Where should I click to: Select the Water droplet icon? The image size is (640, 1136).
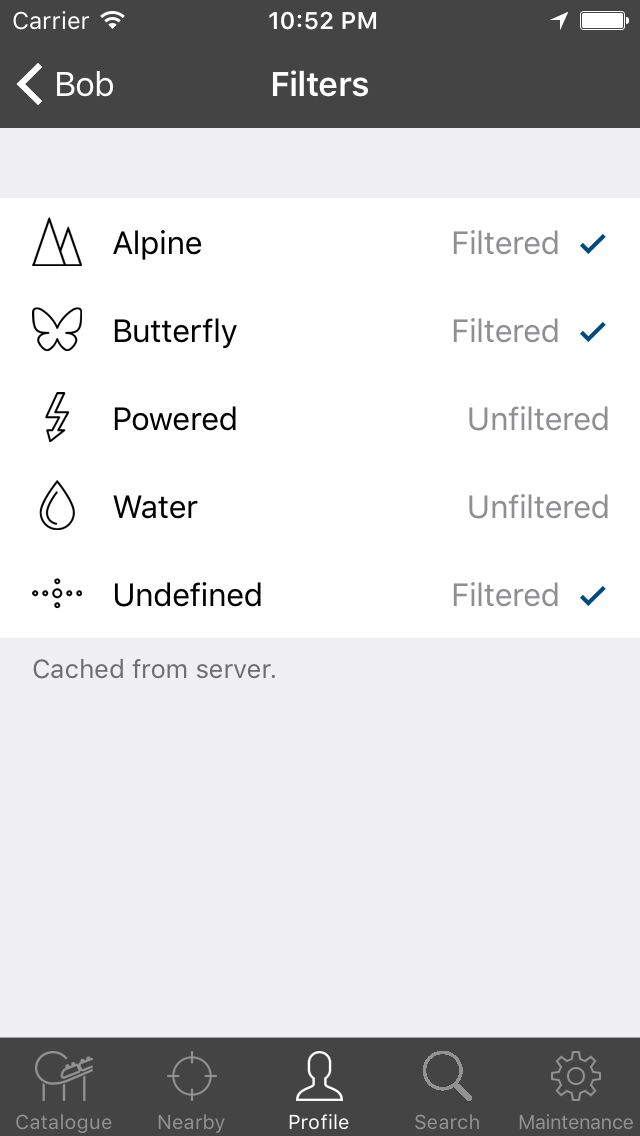pos(57,506)
